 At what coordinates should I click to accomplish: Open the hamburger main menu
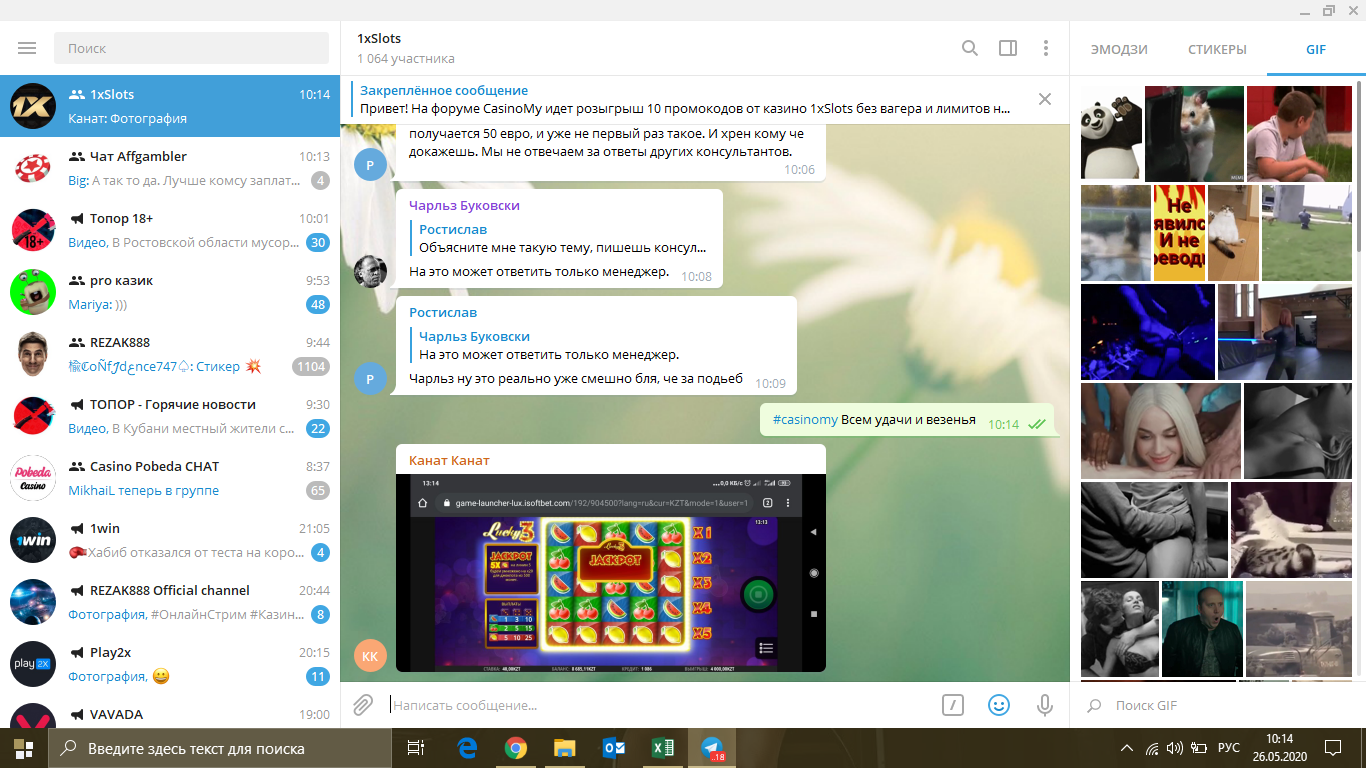tap(27, 48)
